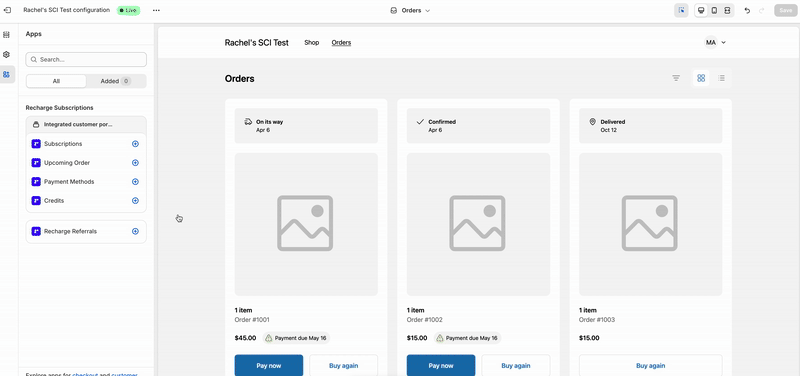Screen dimensions: 800x376
Task: Click the Order #1003 text
Action: point(597,320)
